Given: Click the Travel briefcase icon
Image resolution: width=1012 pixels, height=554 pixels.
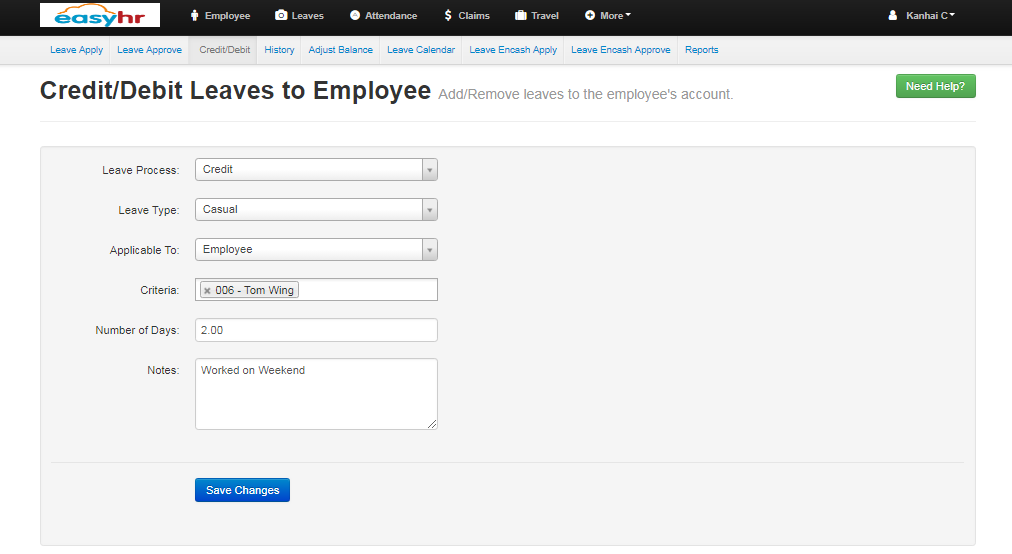Looking at the screenshot, I should [x=521, y=16].
